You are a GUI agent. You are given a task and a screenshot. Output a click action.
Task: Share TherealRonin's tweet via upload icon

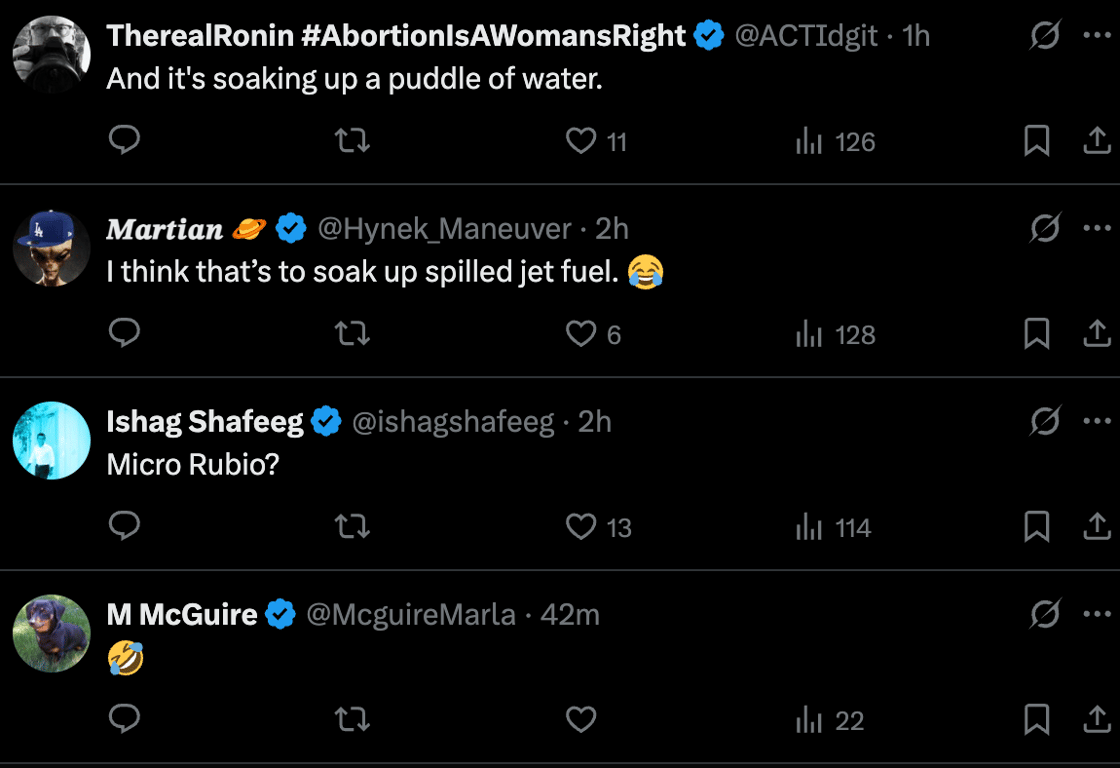coord(1097,141)
